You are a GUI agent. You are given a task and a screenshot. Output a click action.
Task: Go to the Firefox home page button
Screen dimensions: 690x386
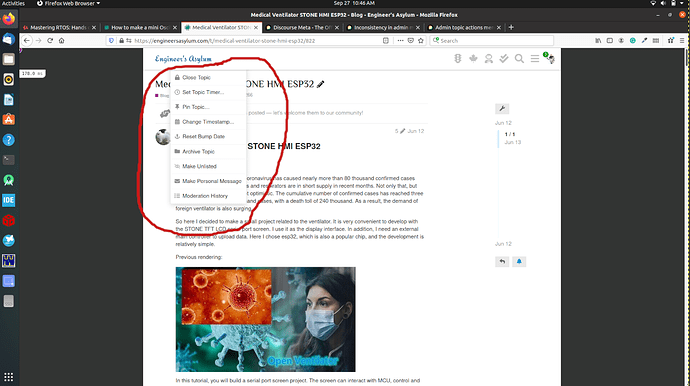point(62,40)
